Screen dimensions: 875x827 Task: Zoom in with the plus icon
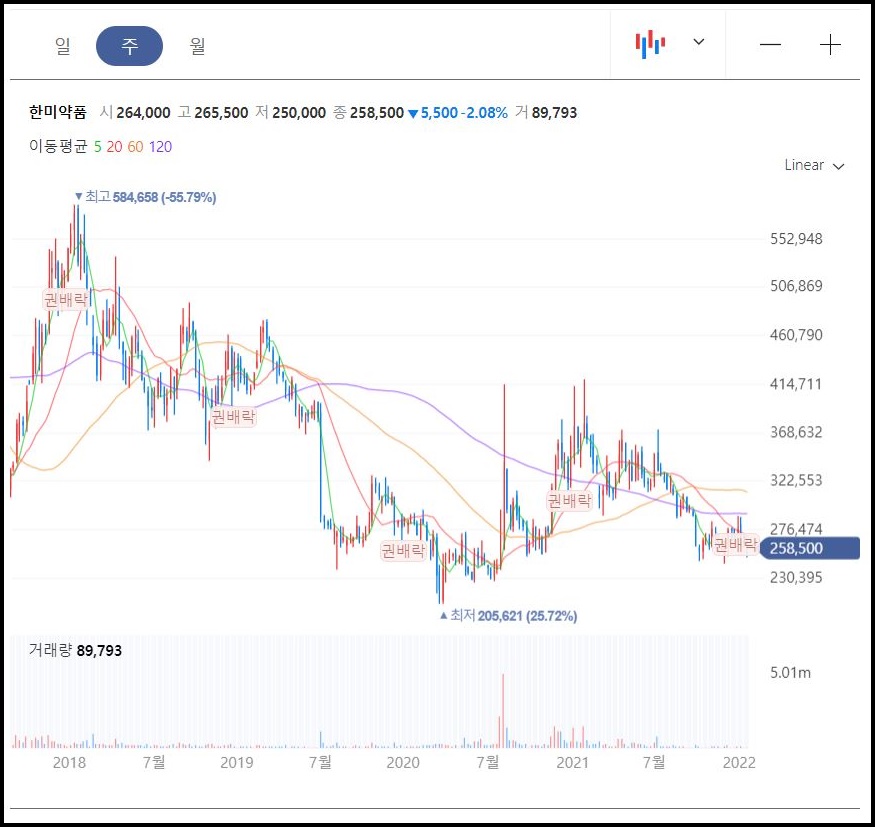(830, 45)
